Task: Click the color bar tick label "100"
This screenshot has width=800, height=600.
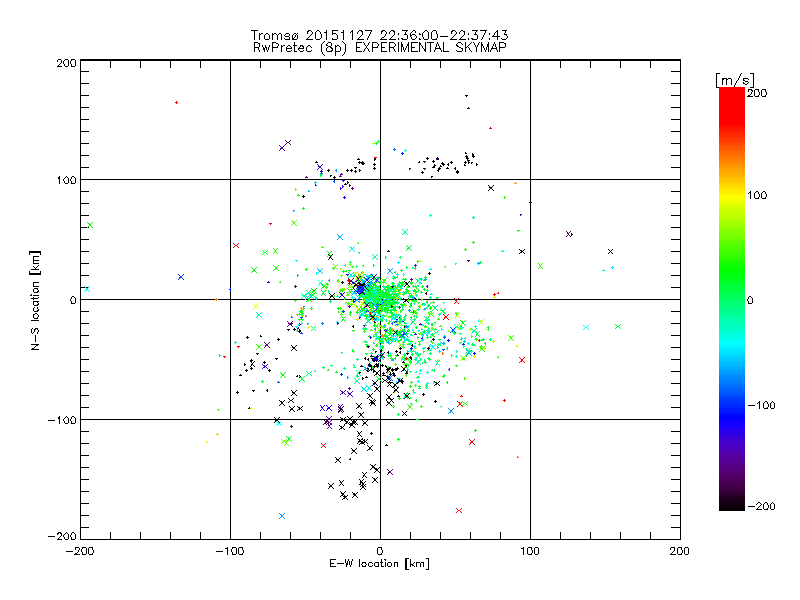Action: [x=757, y=195]
